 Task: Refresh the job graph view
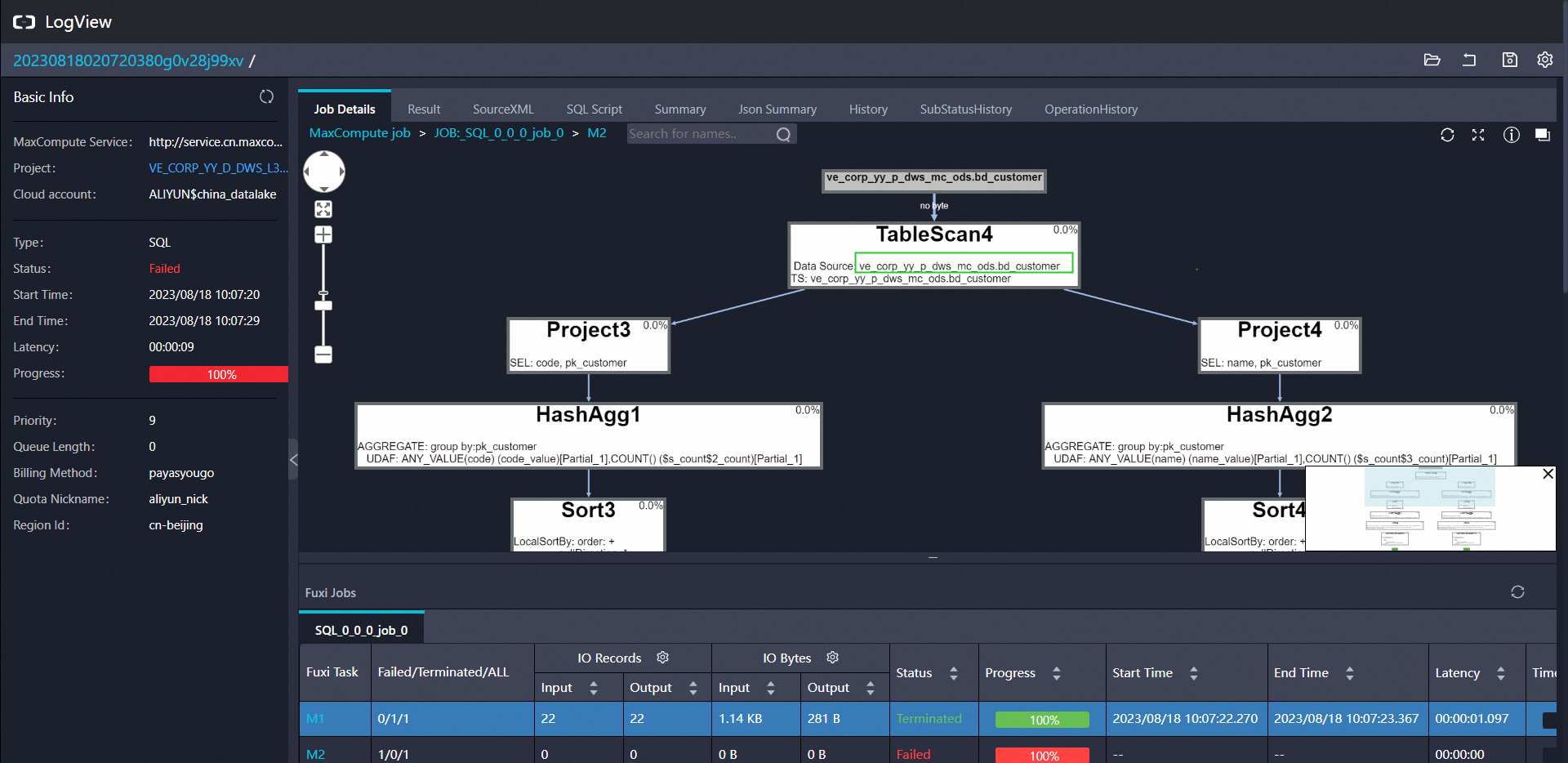coord(1447,135)
